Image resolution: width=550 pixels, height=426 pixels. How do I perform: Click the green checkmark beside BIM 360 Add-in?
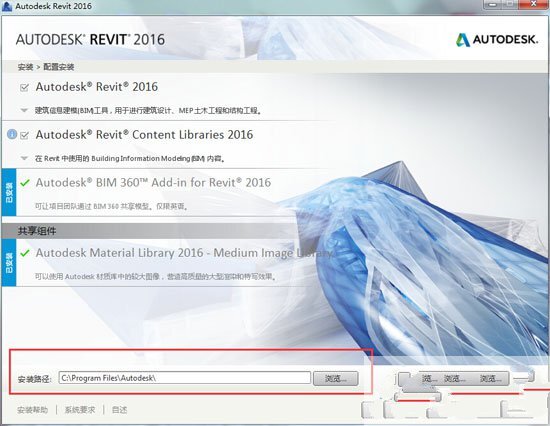25,182
